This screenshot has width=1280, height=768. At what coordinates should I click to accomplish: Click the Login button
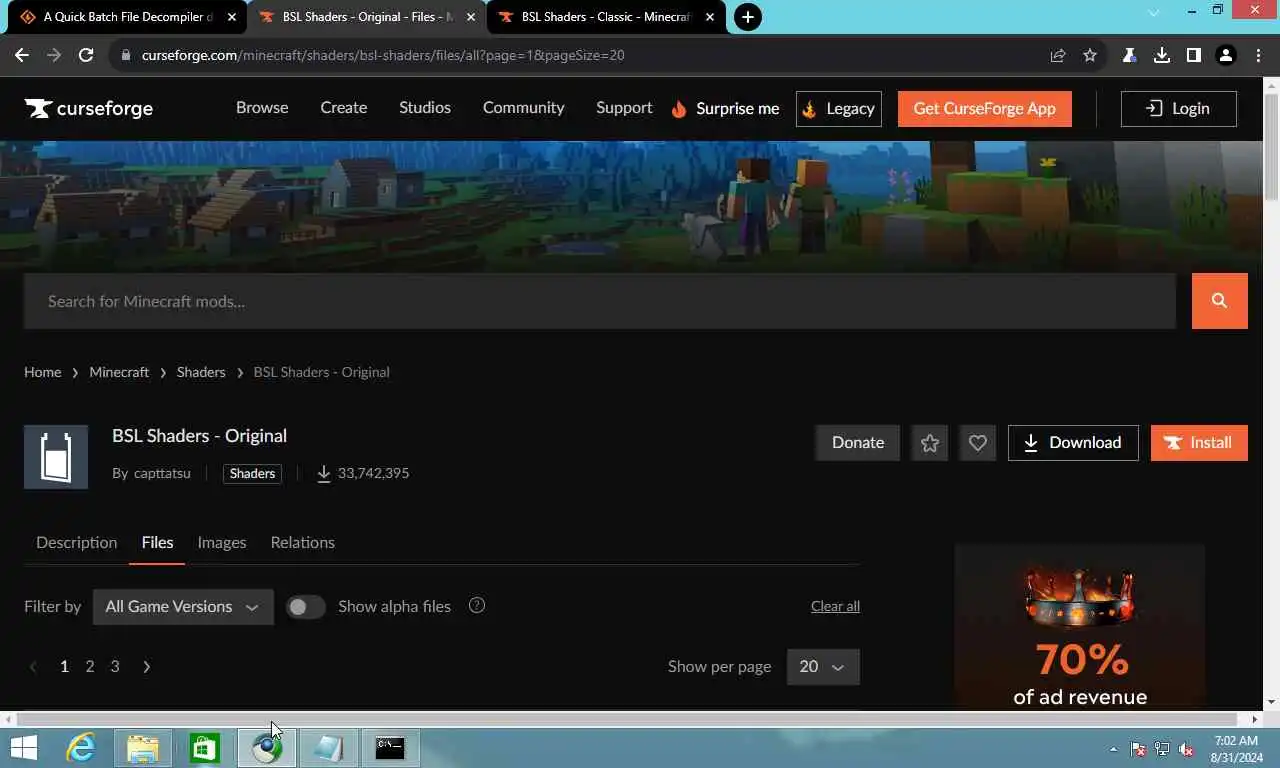pyautogui.click(x=1179, y=108)
